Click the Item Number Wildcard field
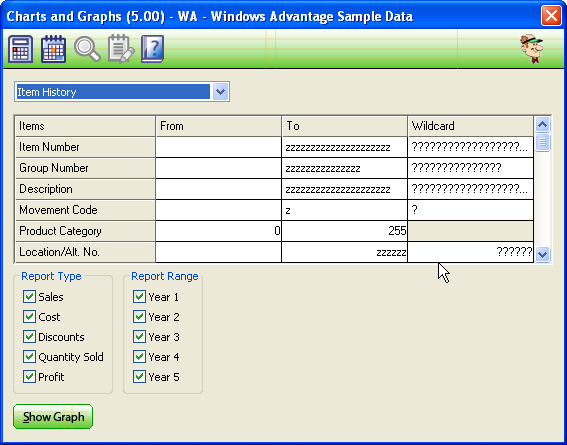This screenshot has width=567, height=445. click(x=470, y=147)
